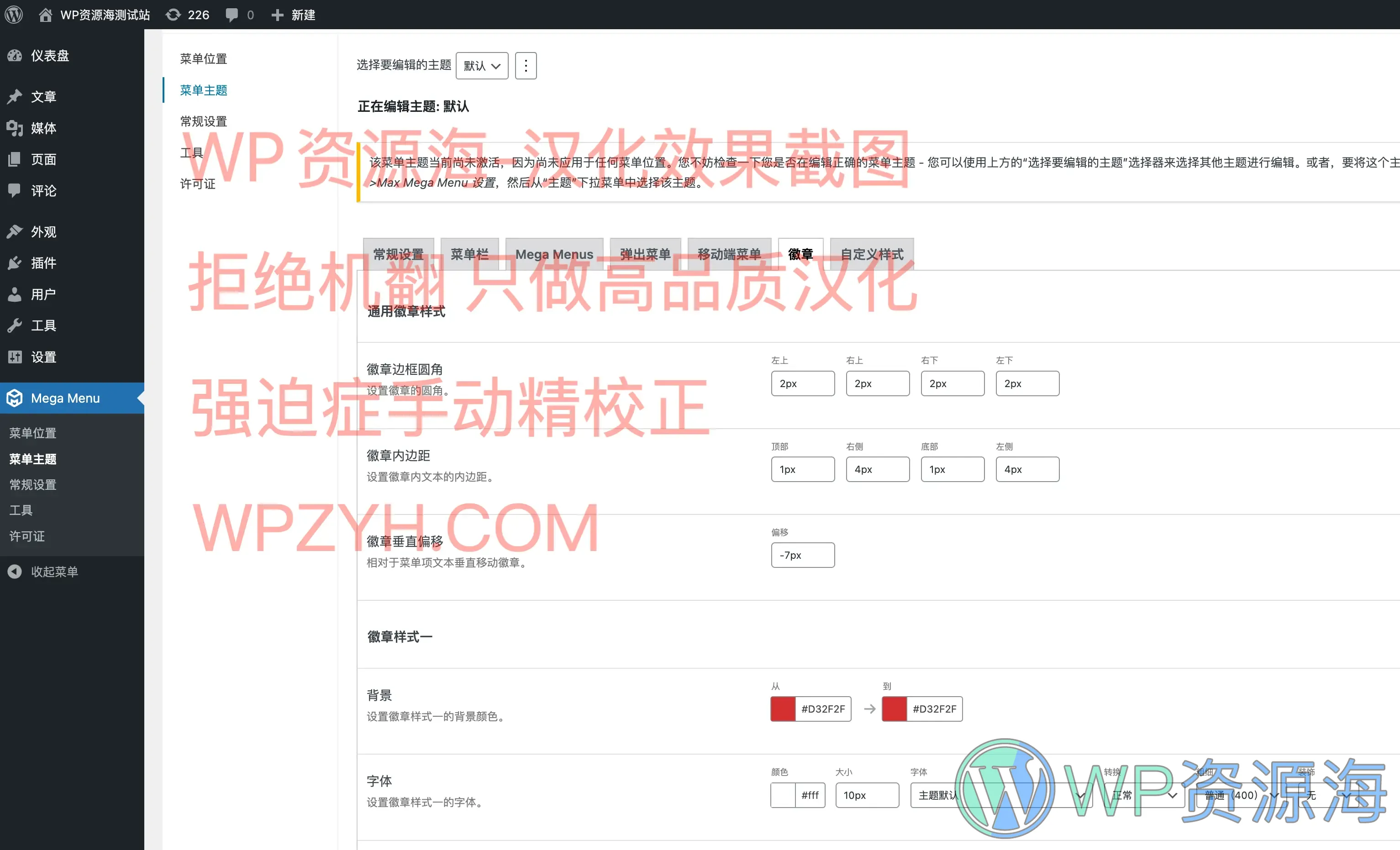Open the three-dot theme options button
Image resolution: width=1400 pixels, height=850 pixels.
pyautogui.click(x=526, y=66)
